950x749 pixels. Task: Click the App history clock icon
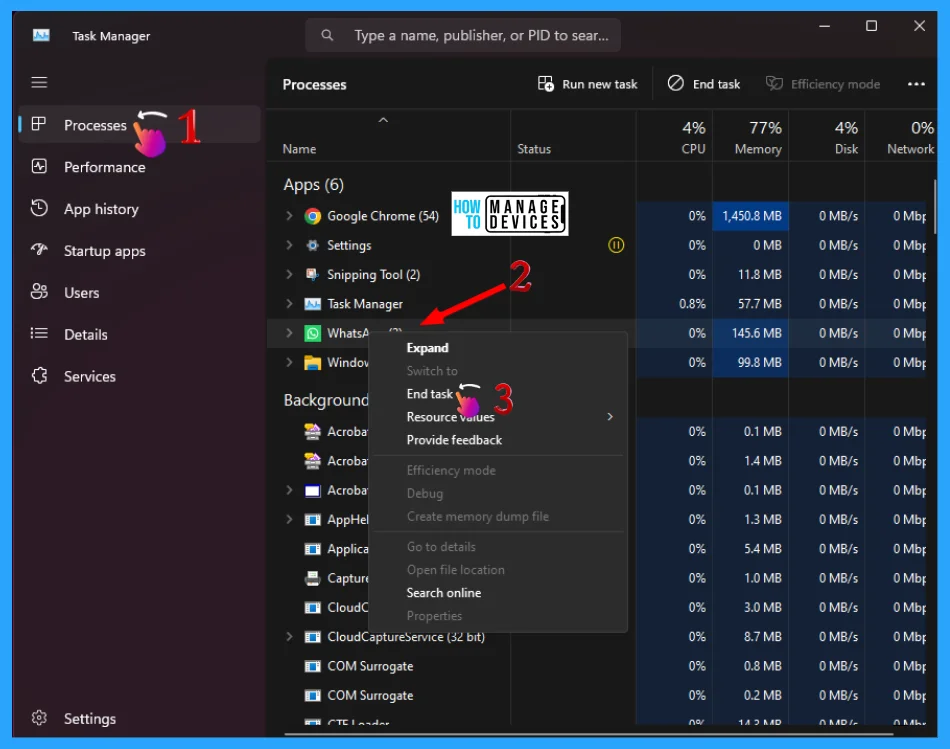39,208
